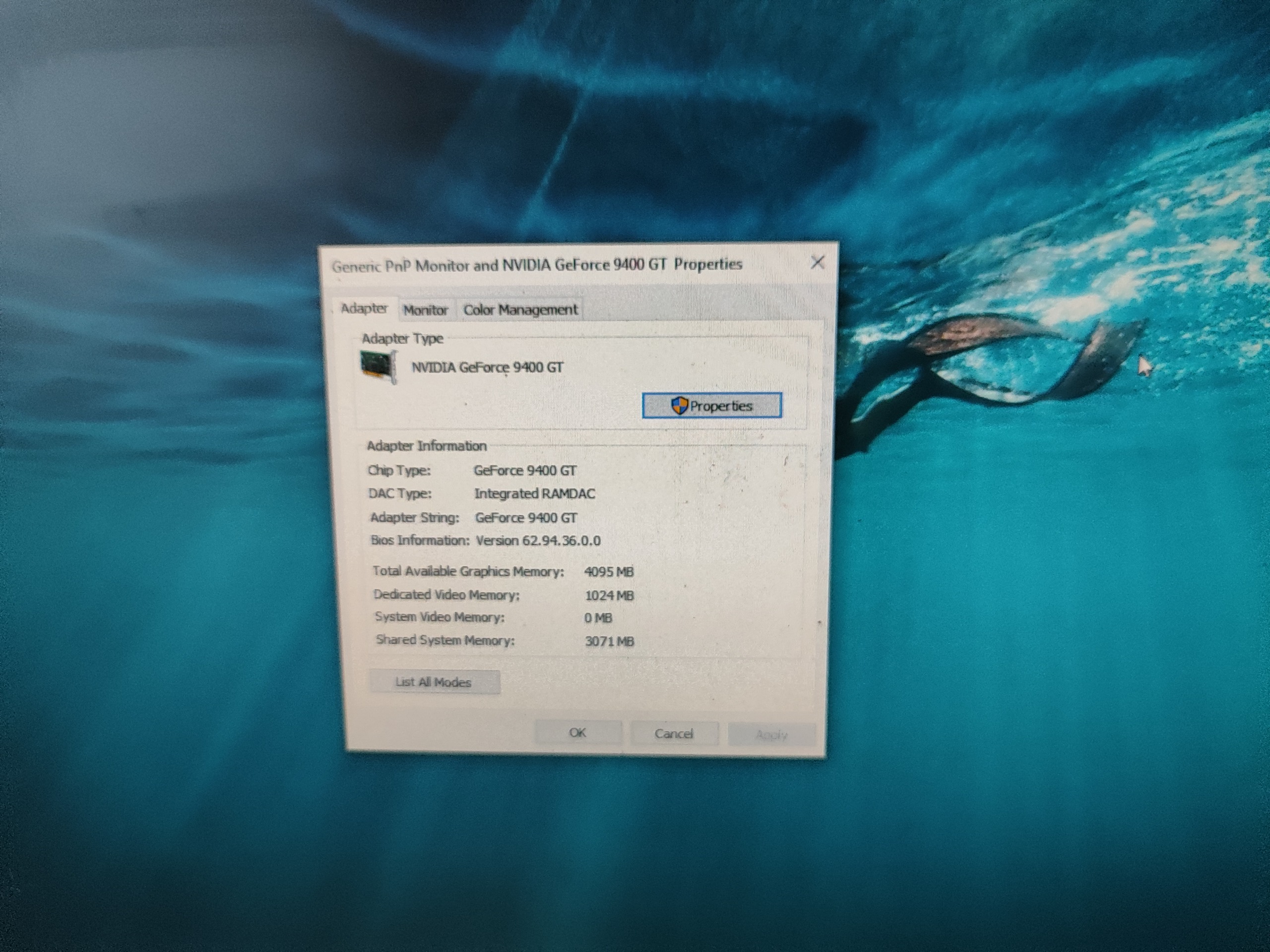Click the Adapter String value

526,518
